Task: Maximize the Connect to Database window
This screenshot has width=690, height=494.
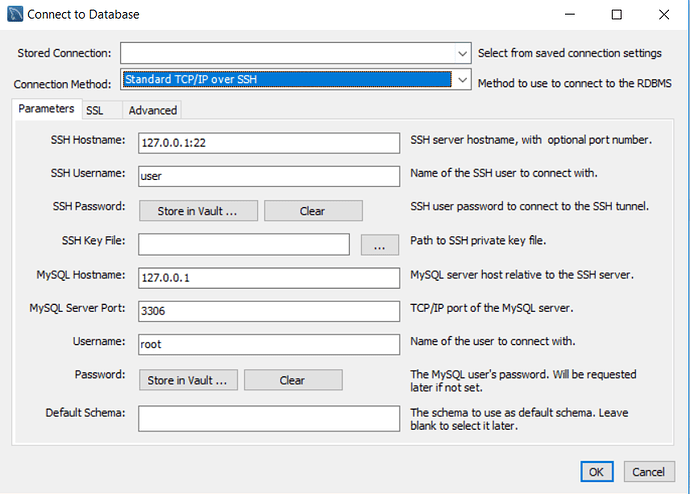Action: pos(617,15)
